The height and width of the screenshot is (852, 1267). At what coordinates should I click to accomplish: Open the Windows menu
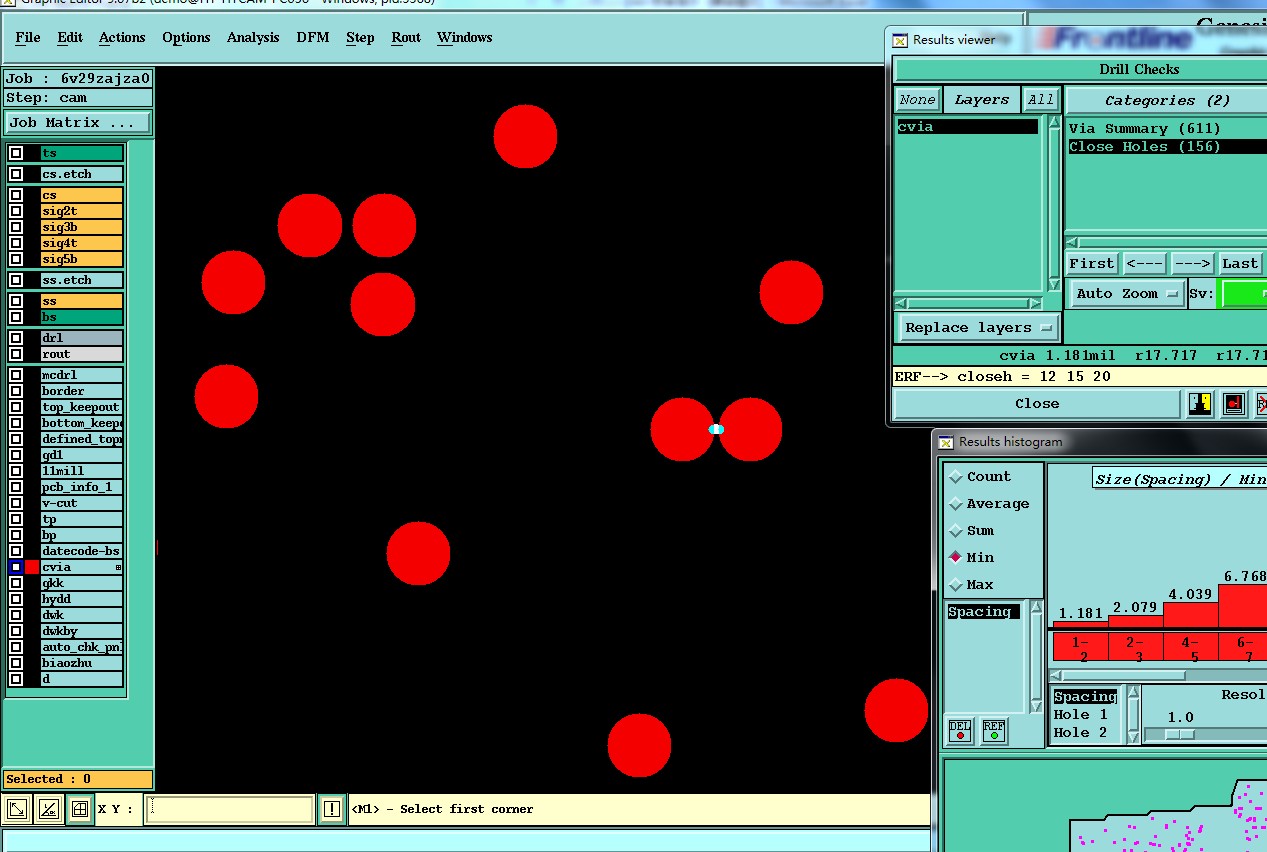(x=465, y=38)
